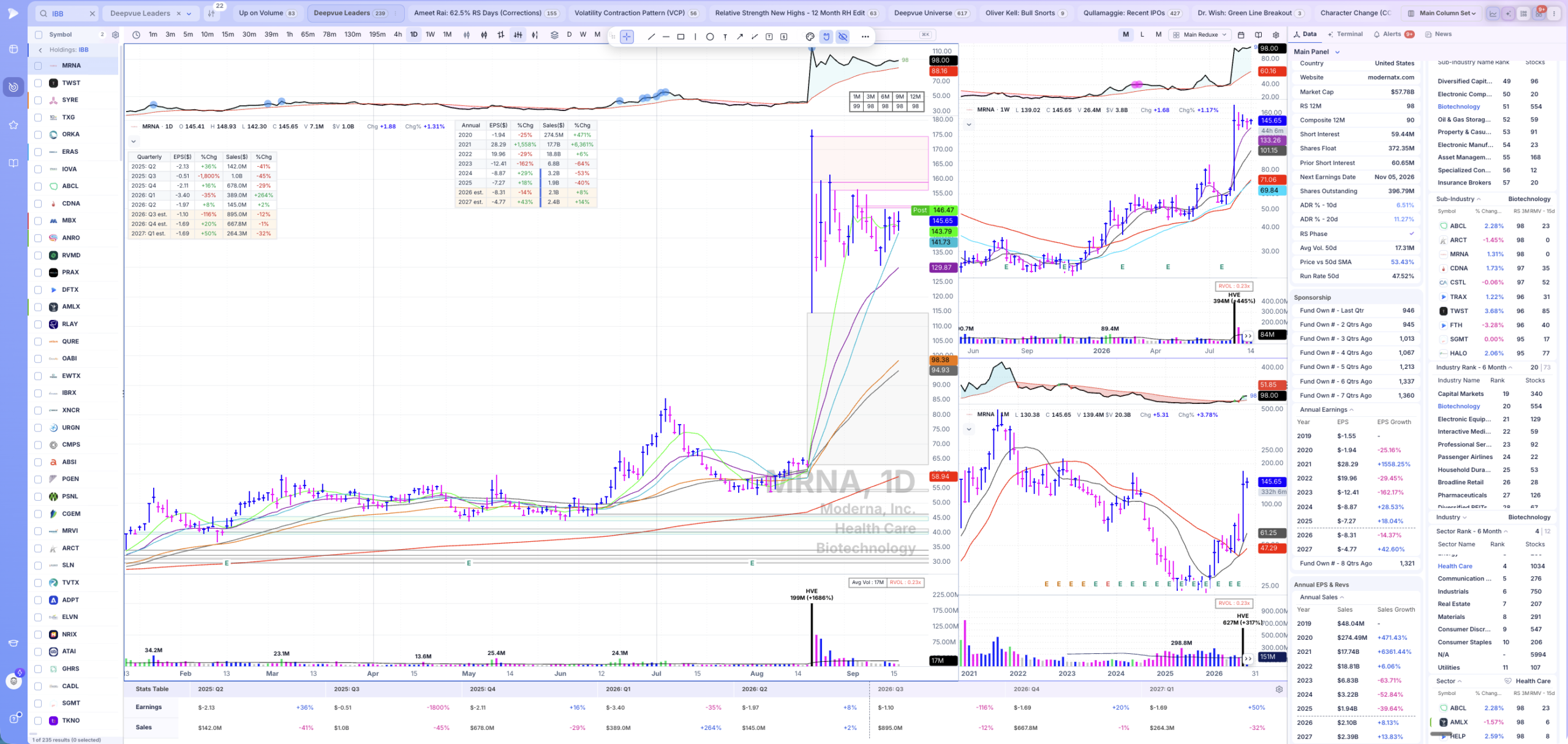Check the RVMD row checkbox
Image resolution: width=1568 pixels, height=744 pixels.
pos(38,255)
